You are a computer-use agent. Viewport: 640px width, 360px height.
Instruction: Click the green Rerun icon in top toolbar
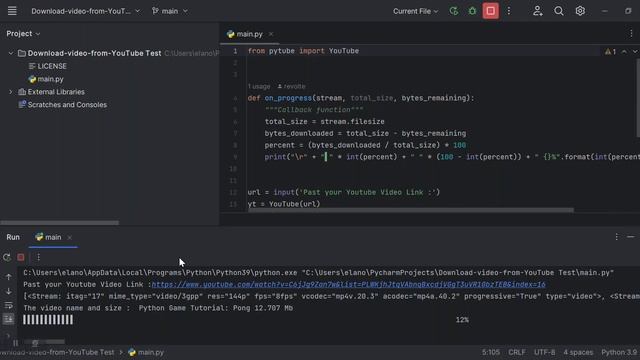tap(453, 11)
